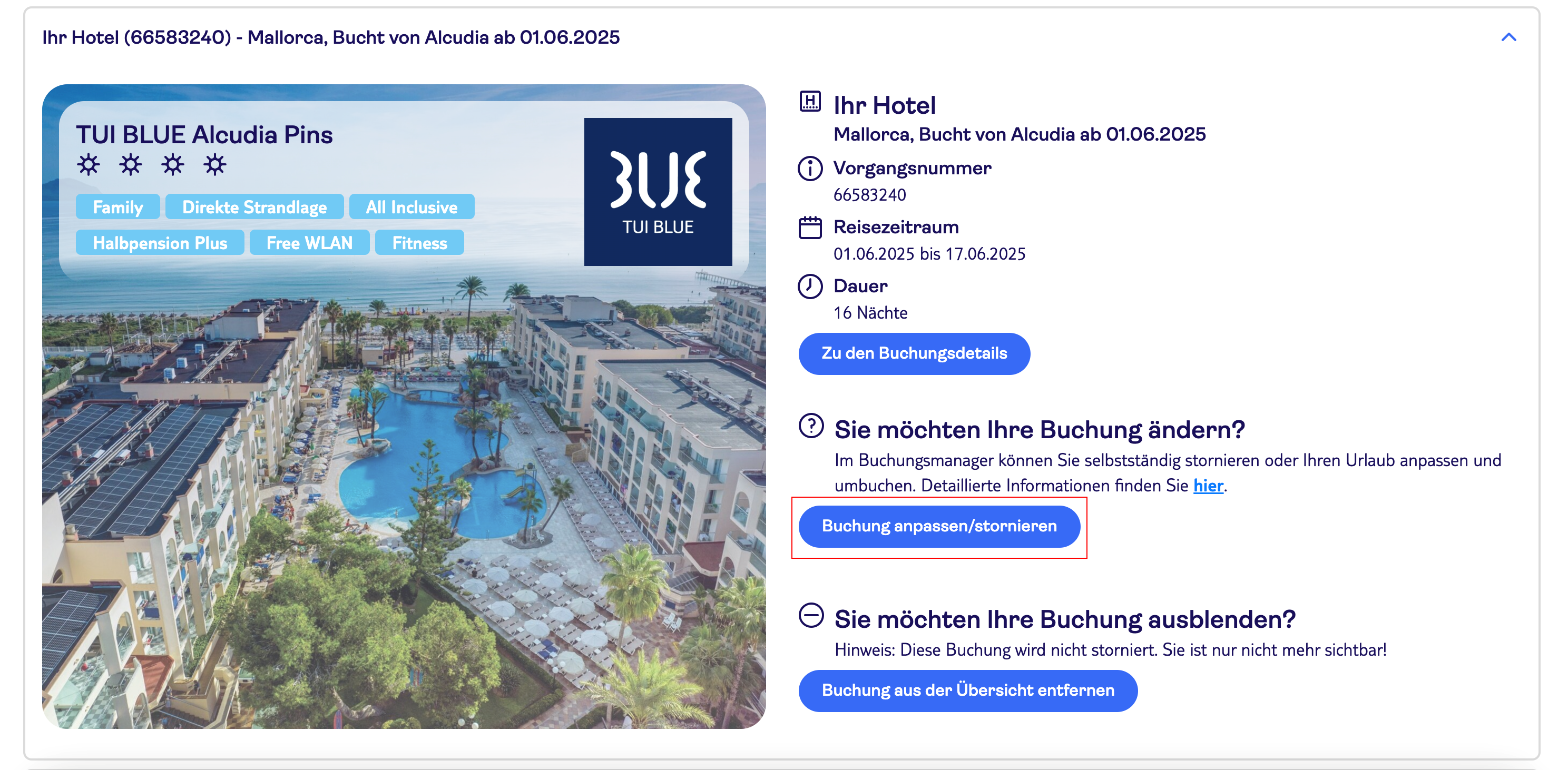Viewport: 1568px width, 770px height.
Task: Select the Halbpension Plus tag
Action: (160, 243)
